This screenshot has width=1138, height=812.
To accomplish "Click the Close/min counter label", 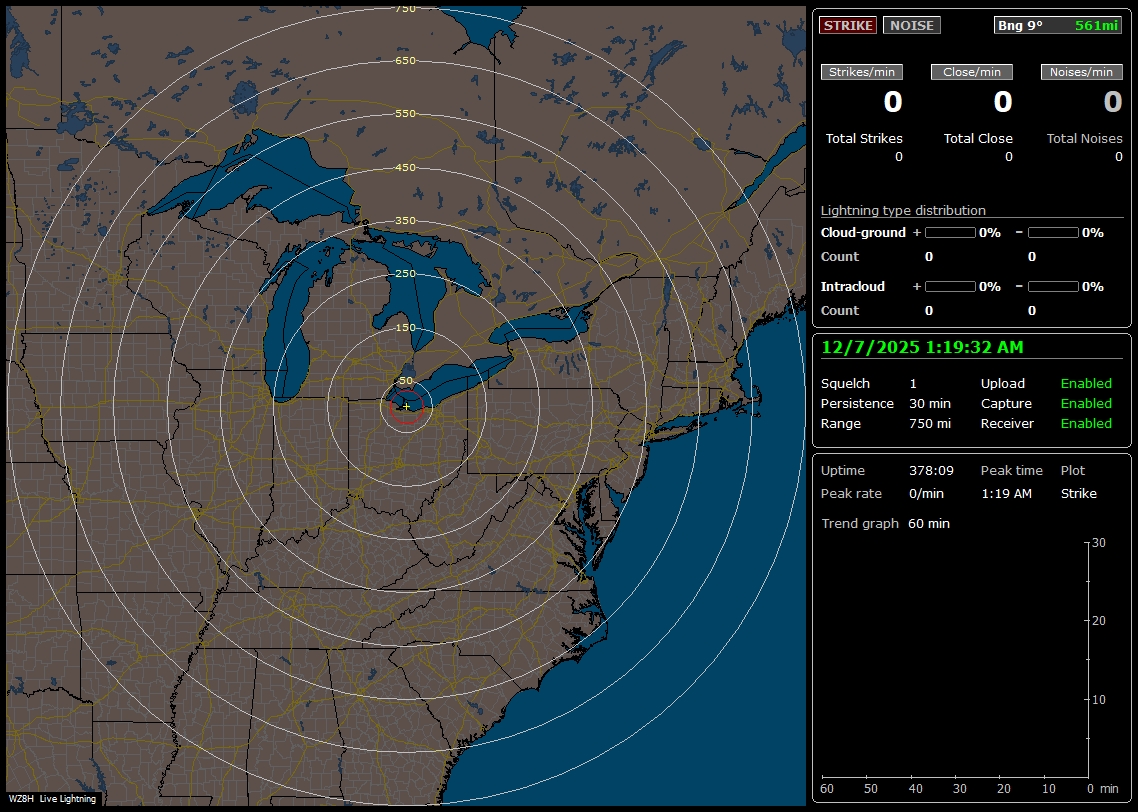I will pyautogui.click(x=971, y=71).
